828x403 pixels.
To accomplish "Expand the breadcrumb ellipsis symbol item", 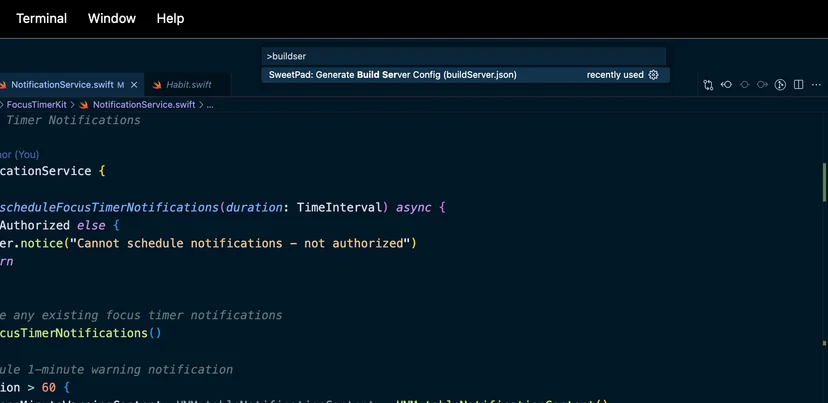I will pos(210,105).
